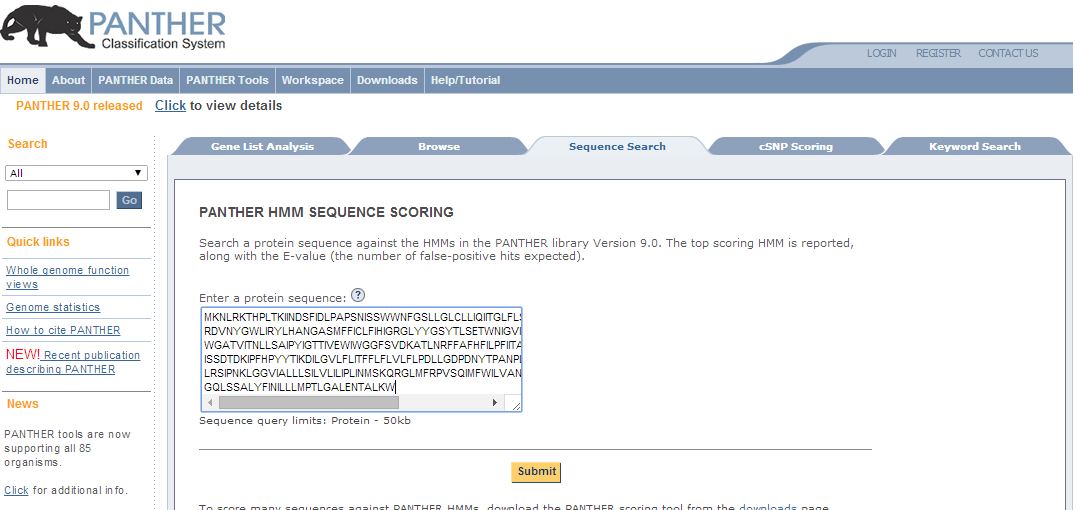1075x510 pixels.
Task: Open the Genome statistics link
Action: 53,307
